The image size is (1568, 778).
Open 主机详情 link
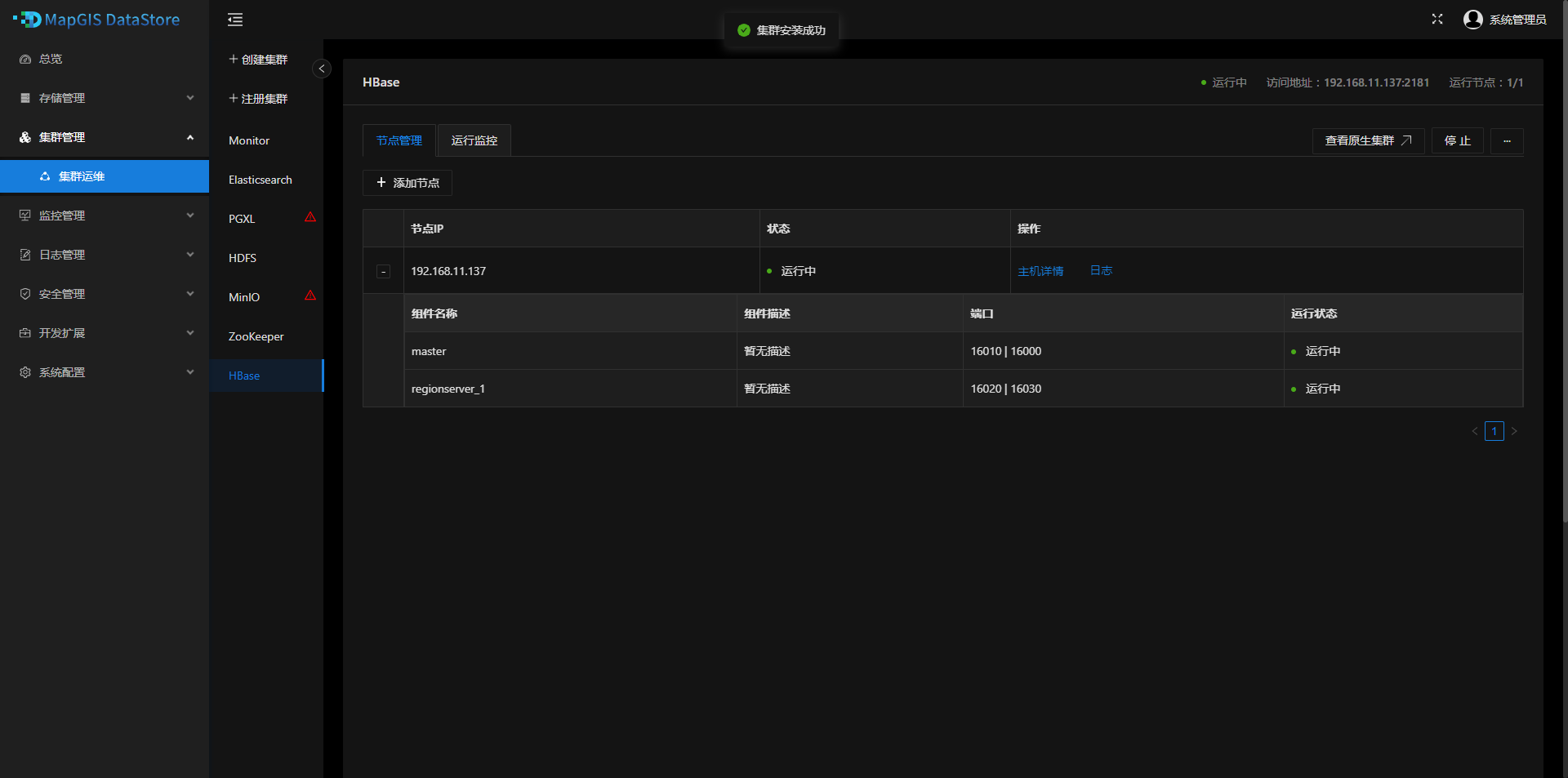[x=1040, y=271]
